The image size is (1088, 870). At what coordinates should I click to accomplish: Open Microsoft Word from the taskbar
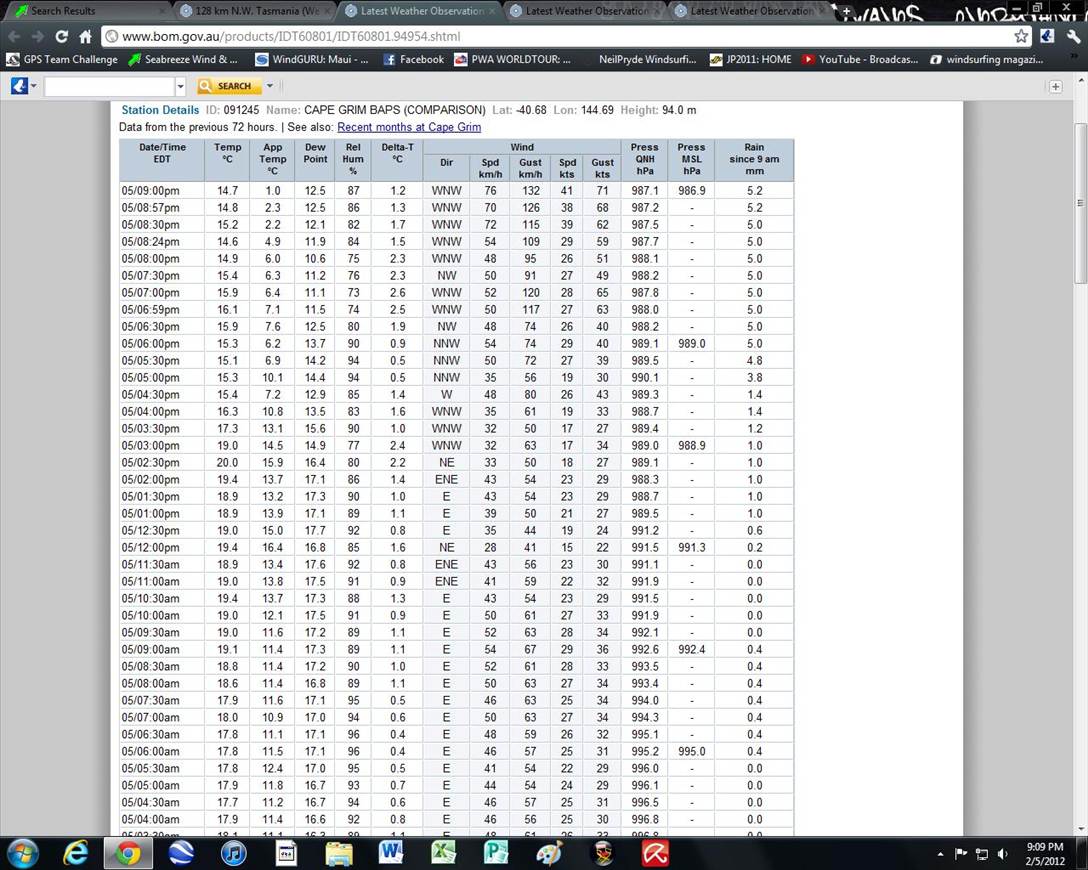pyautogui.click(x=391, y=853)
